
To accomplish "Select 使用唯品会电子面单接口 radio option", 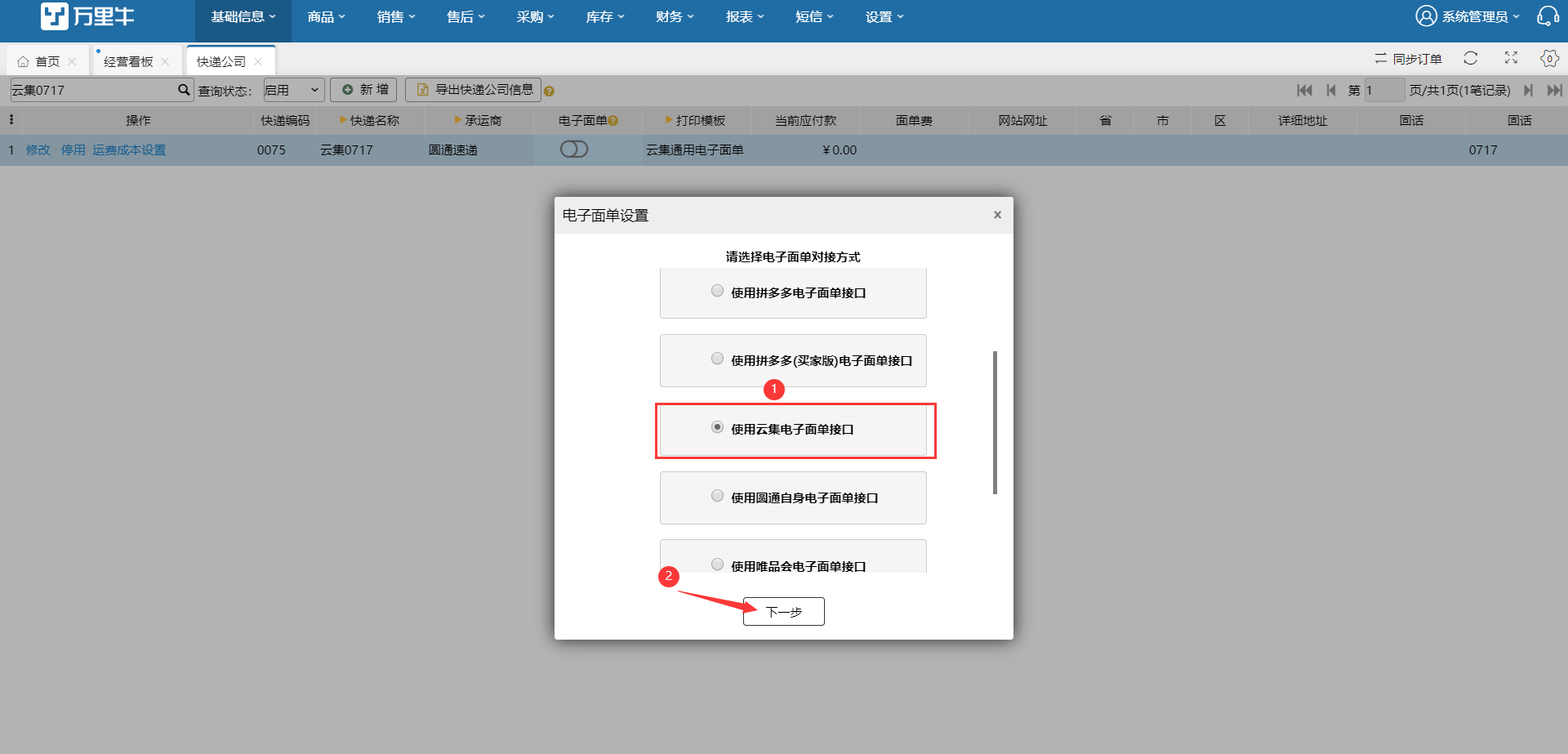I will pyautogui.click(x=717, y=564).
